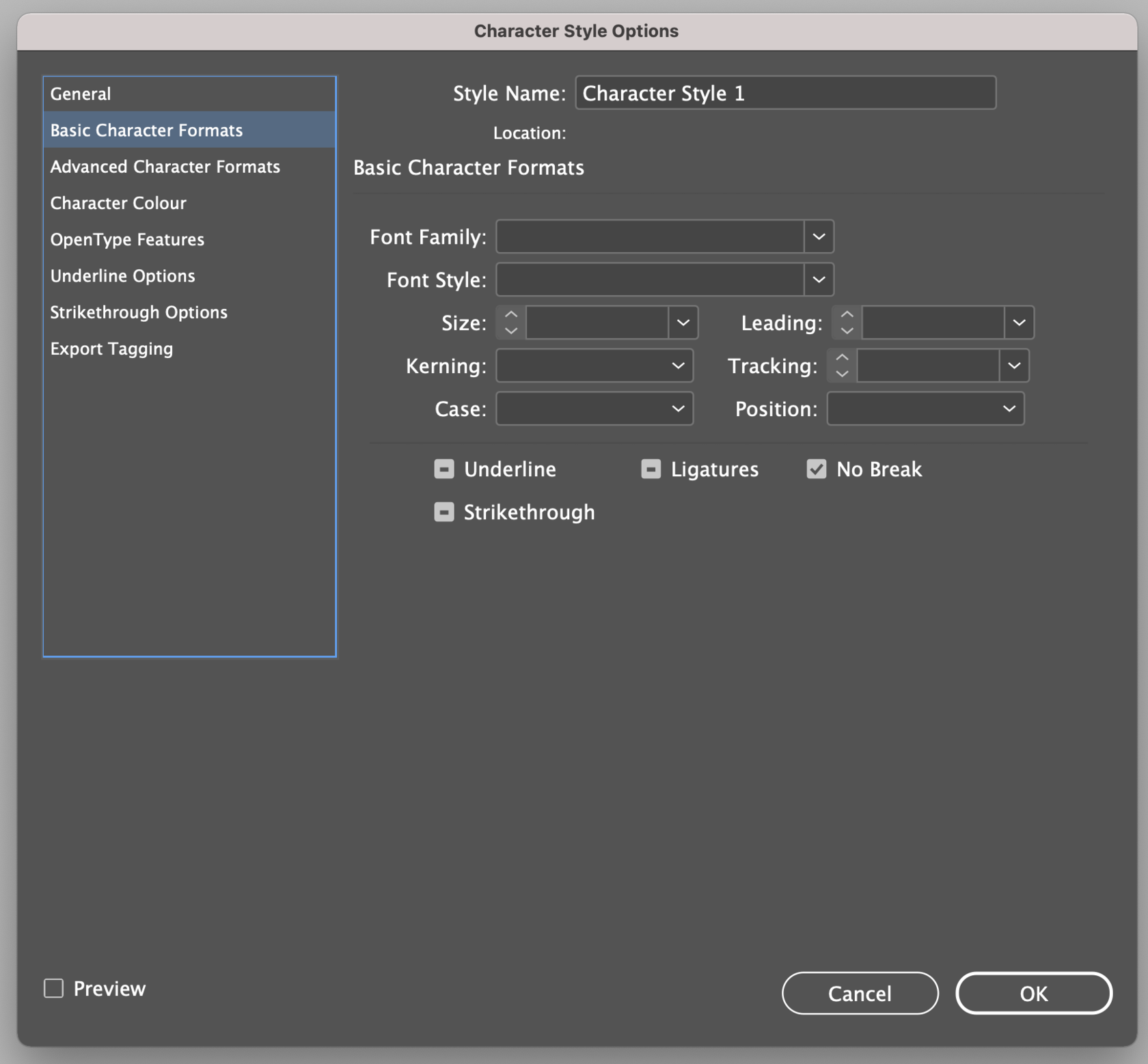Screen dimensions: 1148x1064
Task: Click the Cancel button
Action: click(x=860, y=993)
